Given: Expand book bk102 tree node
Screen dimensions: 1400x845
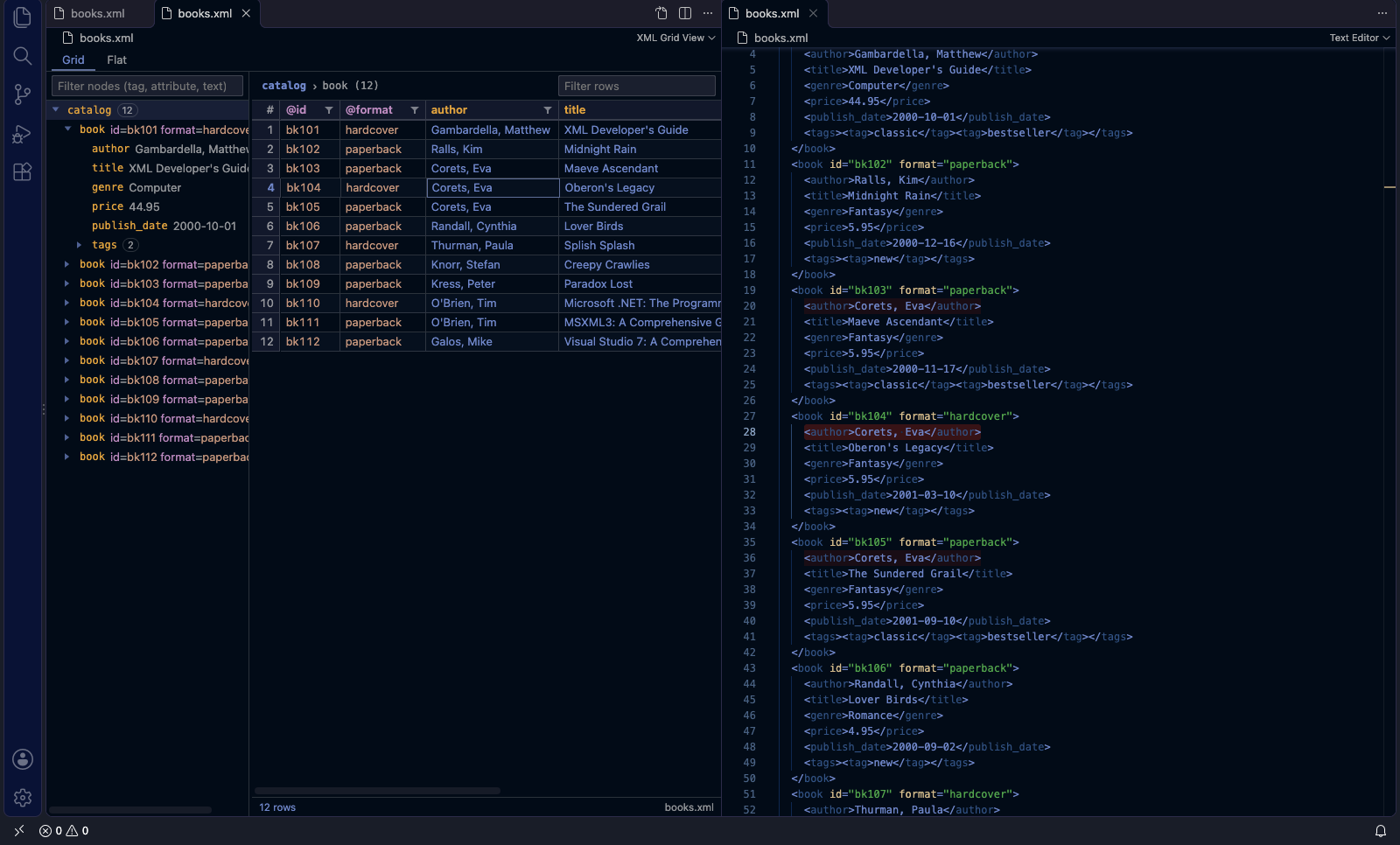Looking at the screenshot, I should pyautogui.click(x=67, y=264).
